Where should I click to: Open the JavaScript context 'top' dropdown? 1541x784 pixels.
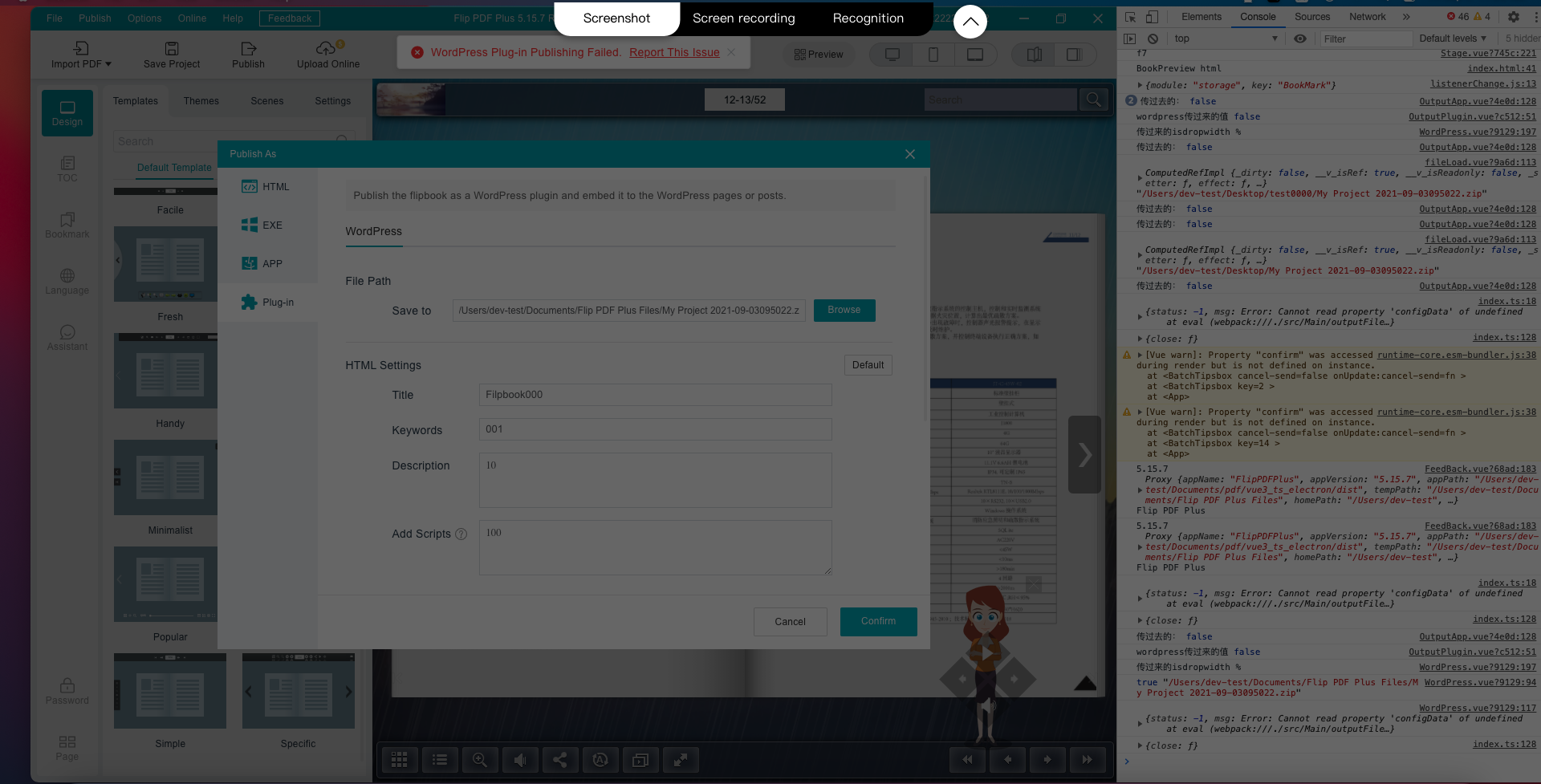(x=1226, y=39)
